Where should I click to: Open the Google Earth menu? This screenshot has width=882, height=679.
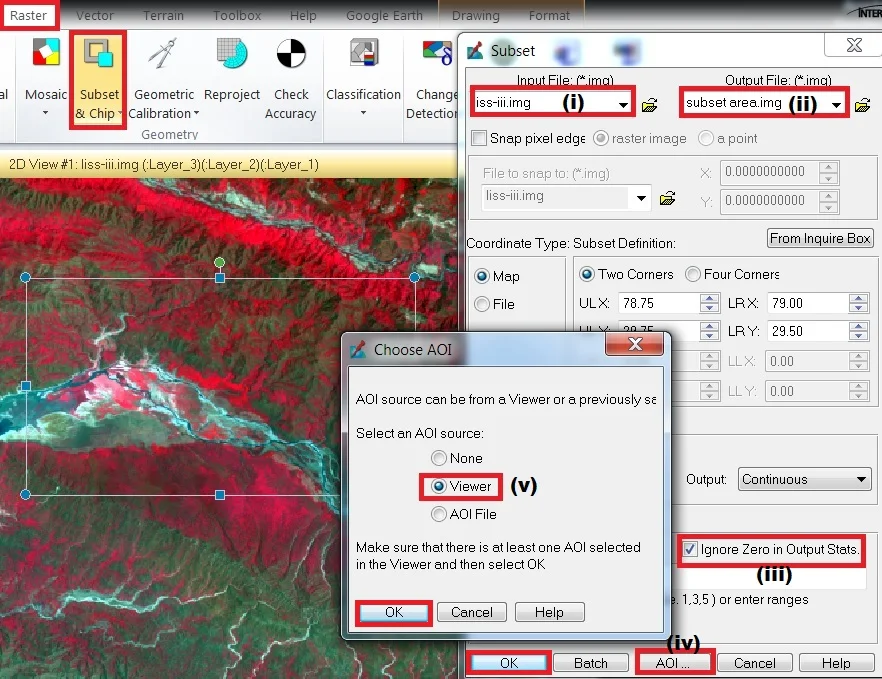pos(384,15)
